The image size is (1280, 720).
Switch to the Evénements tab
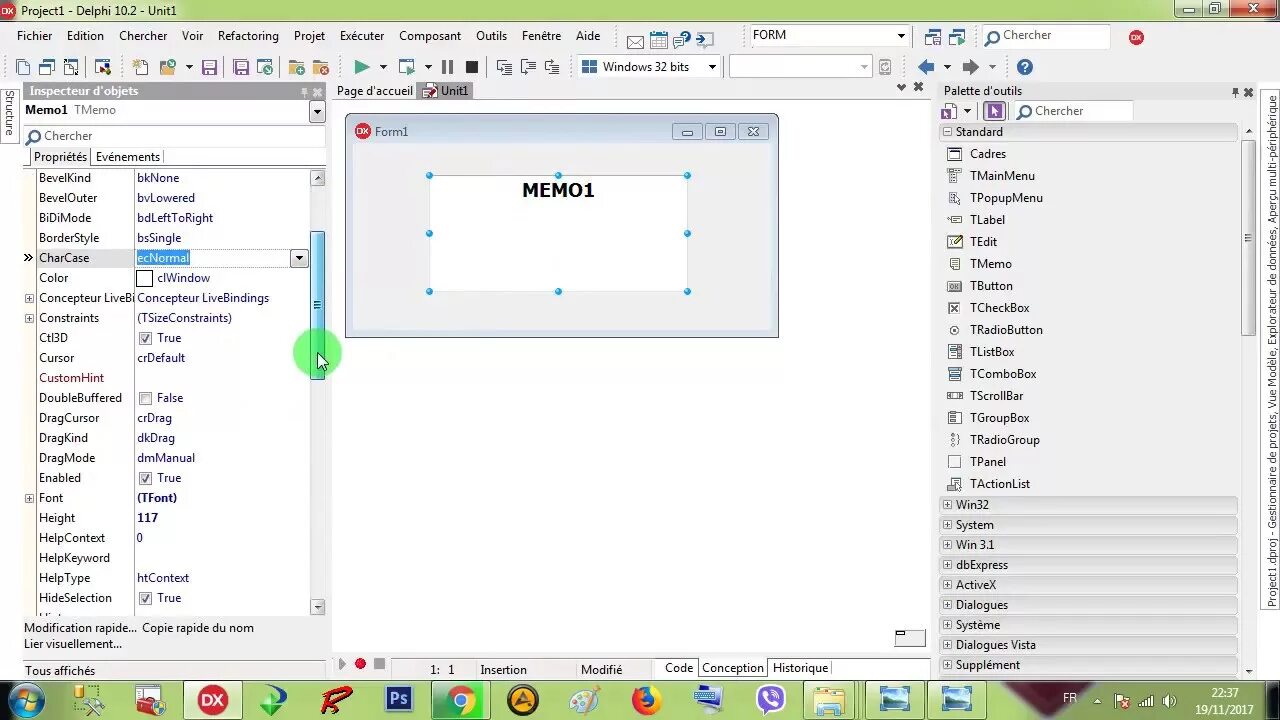tap(127, 157)
